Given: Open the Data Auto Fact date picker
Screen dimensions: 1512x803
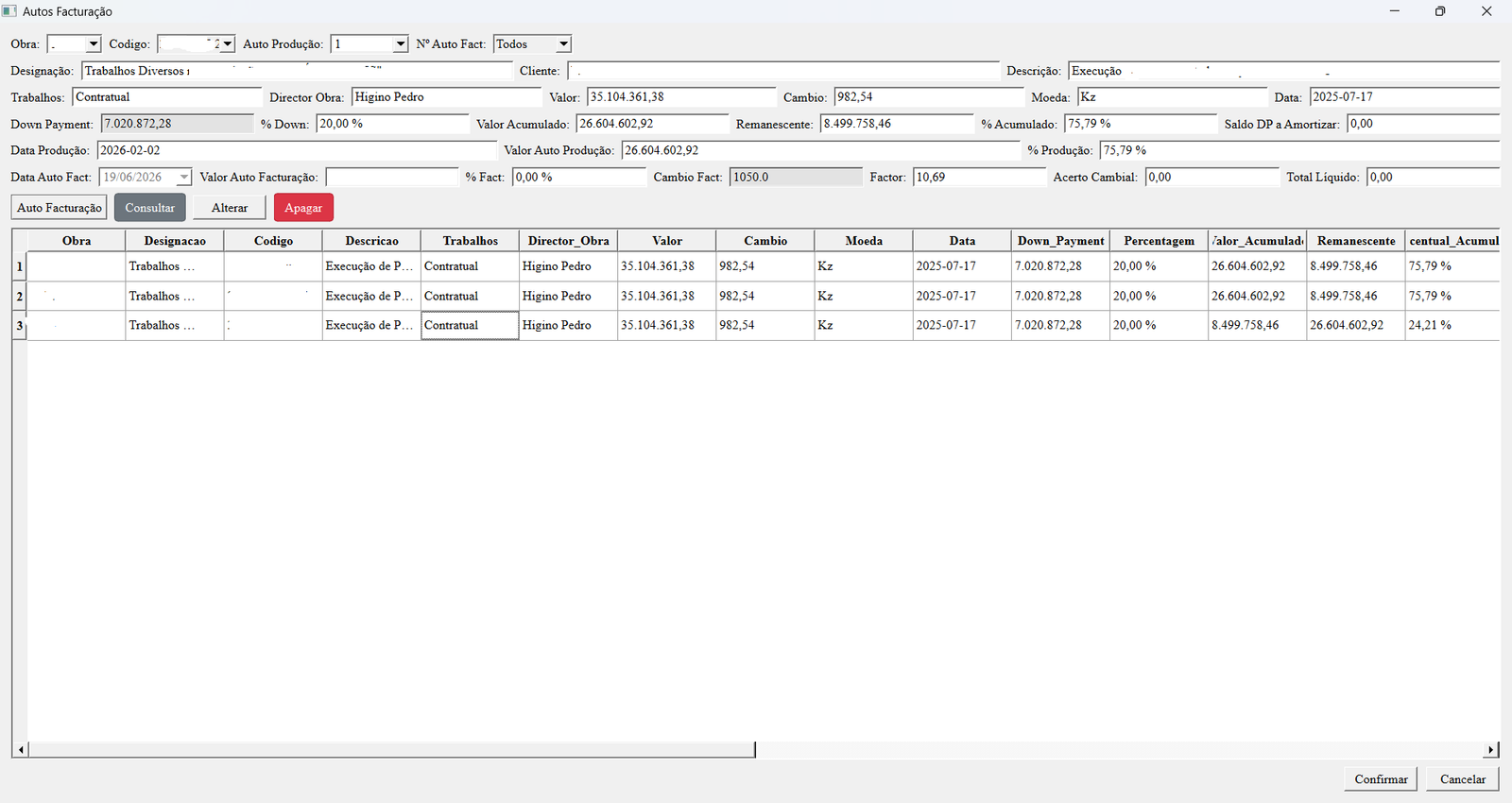Looking at the screenshot, I should click(184, 178).
